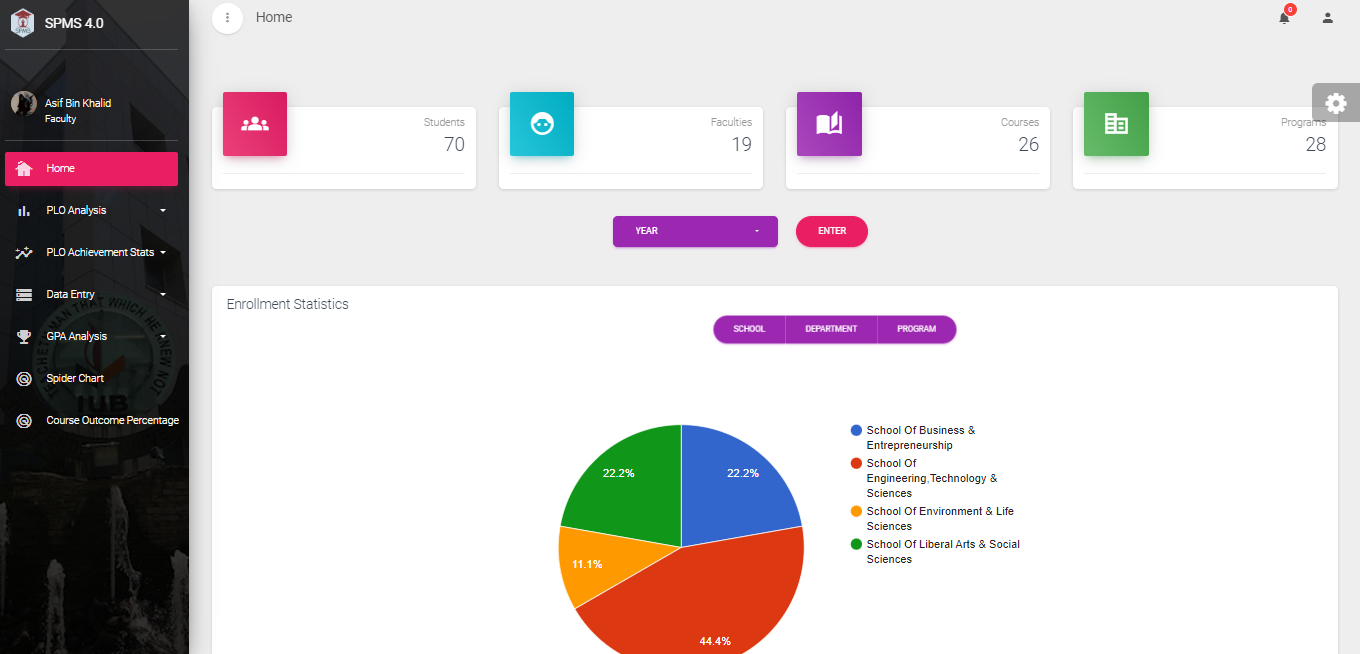Screen dimensions: 1360x654
Task: Expand the Data Entry menu
Action: click(91, 295)
